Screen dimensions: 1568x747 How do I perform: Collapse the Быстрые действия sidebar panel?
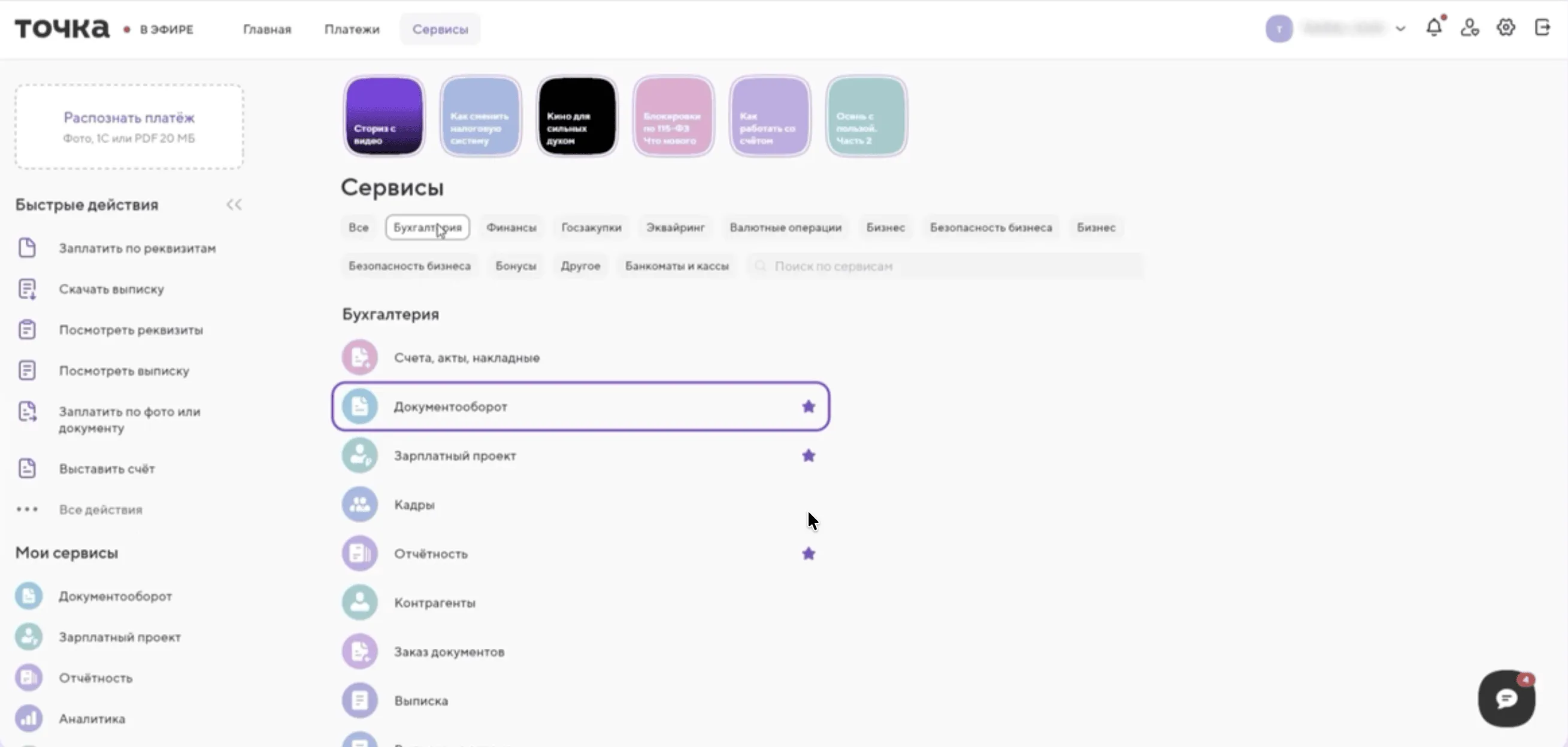click(234, 204)
